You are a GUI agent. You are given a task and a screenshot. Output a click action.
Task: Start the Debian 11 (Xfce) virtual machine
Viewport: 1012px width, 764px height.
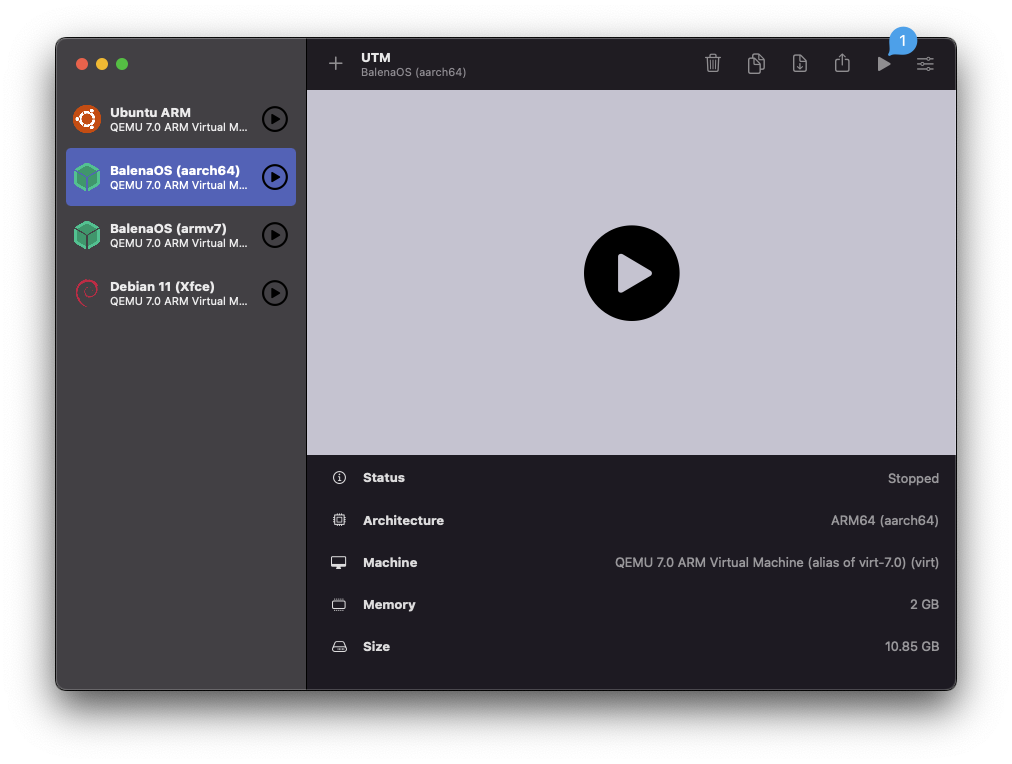[x=275, y=293]
